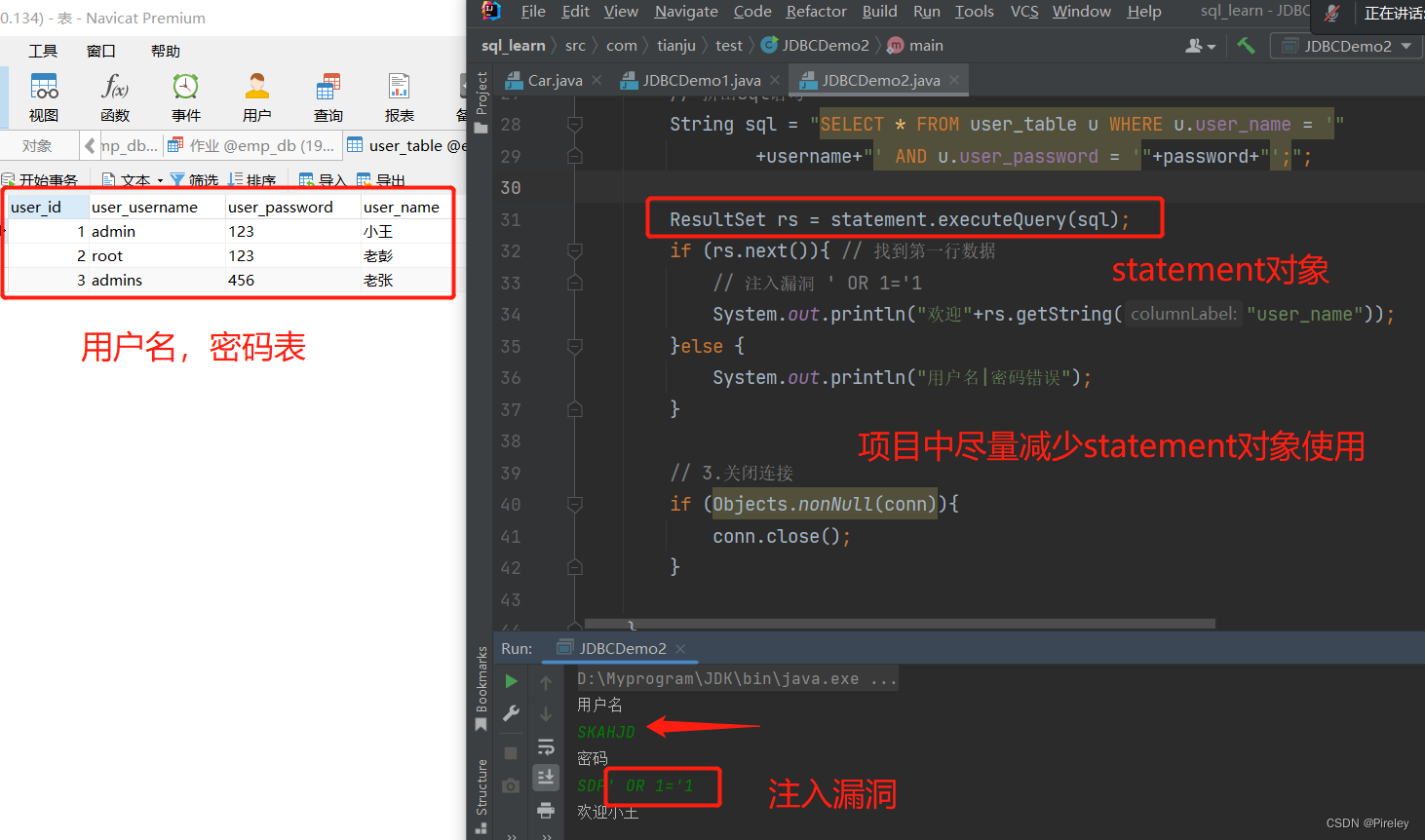The height and width of the screenshot is (840, 1425).
Task: Click the java.exe command line in console
Action: pyautogui.click(x=737, y=678)
